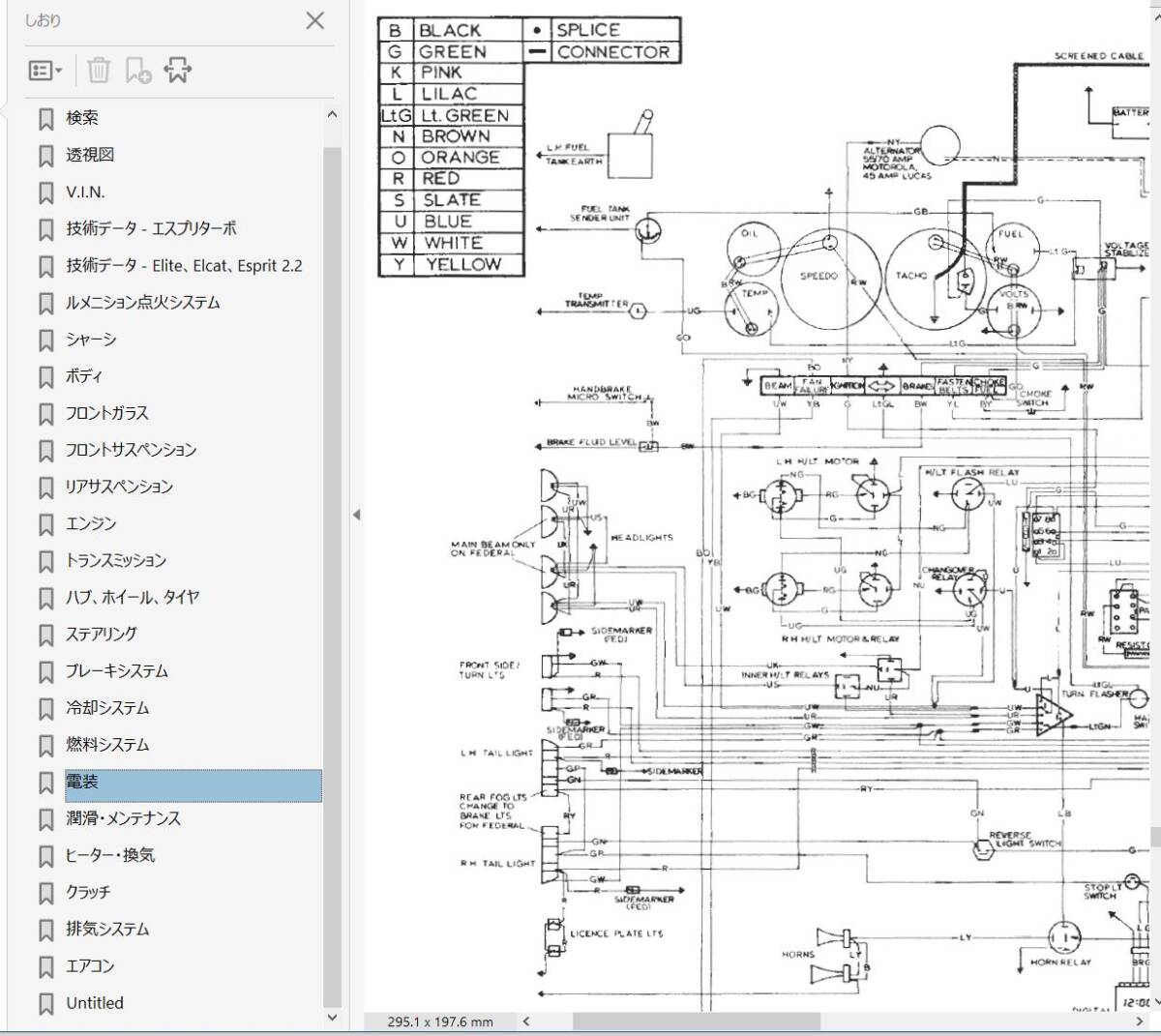1161x1036 pixels.
Task: Click the find current bookmark star icon
Action: pyautogui.click(x=178, y=71)
